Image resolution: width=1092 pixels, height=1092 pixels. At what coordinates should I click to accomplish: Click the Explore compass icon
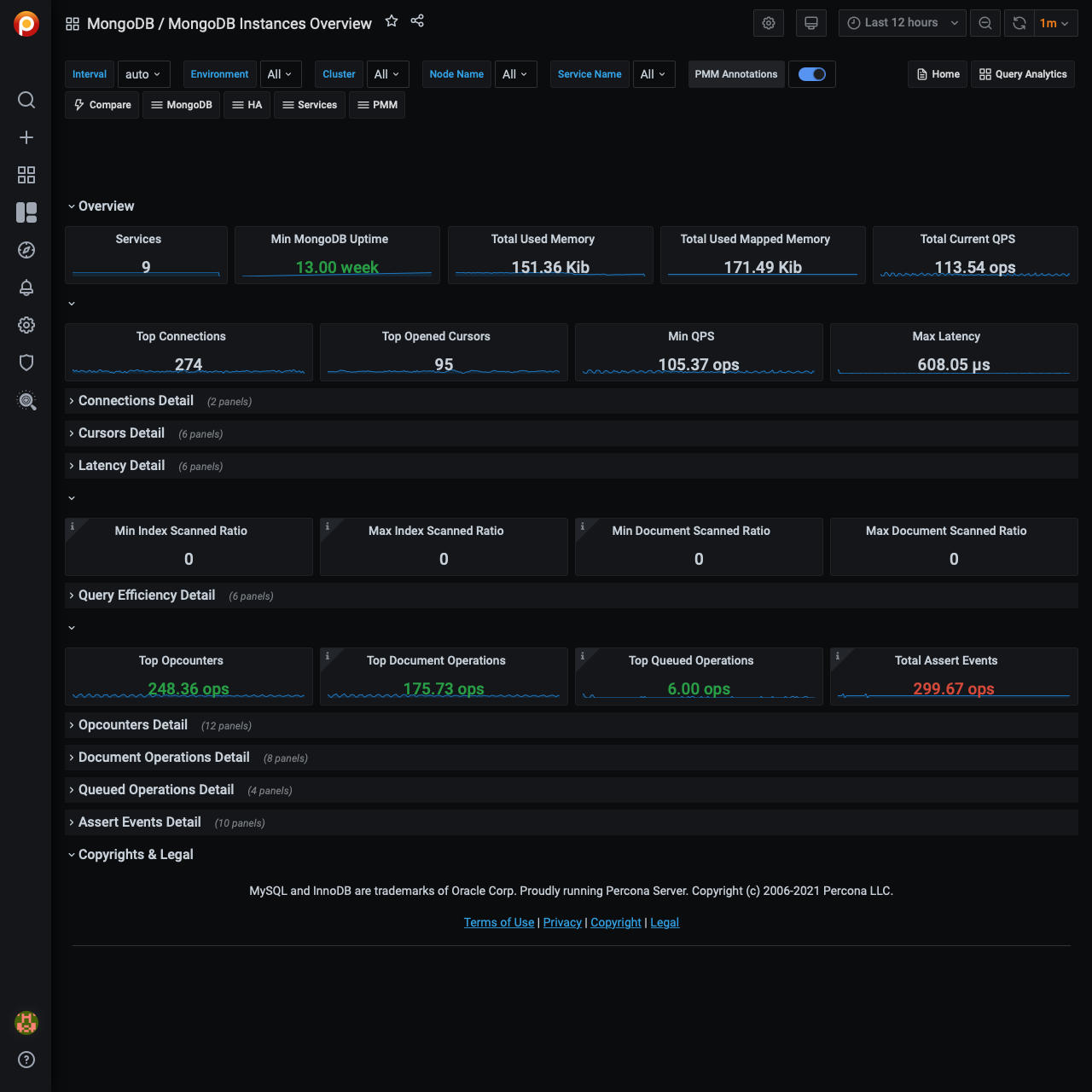click(x=26, y=250)
